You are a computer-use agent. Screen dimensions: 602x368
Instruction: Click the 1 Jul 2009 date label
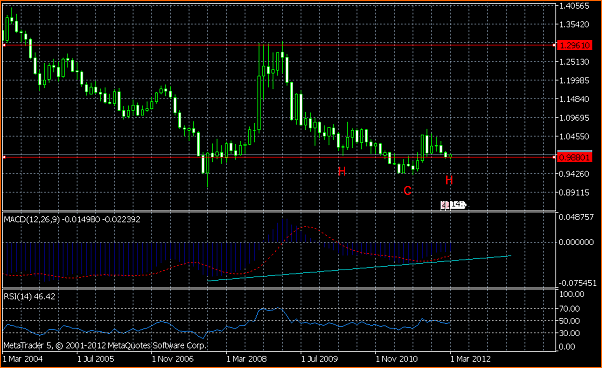319,359
